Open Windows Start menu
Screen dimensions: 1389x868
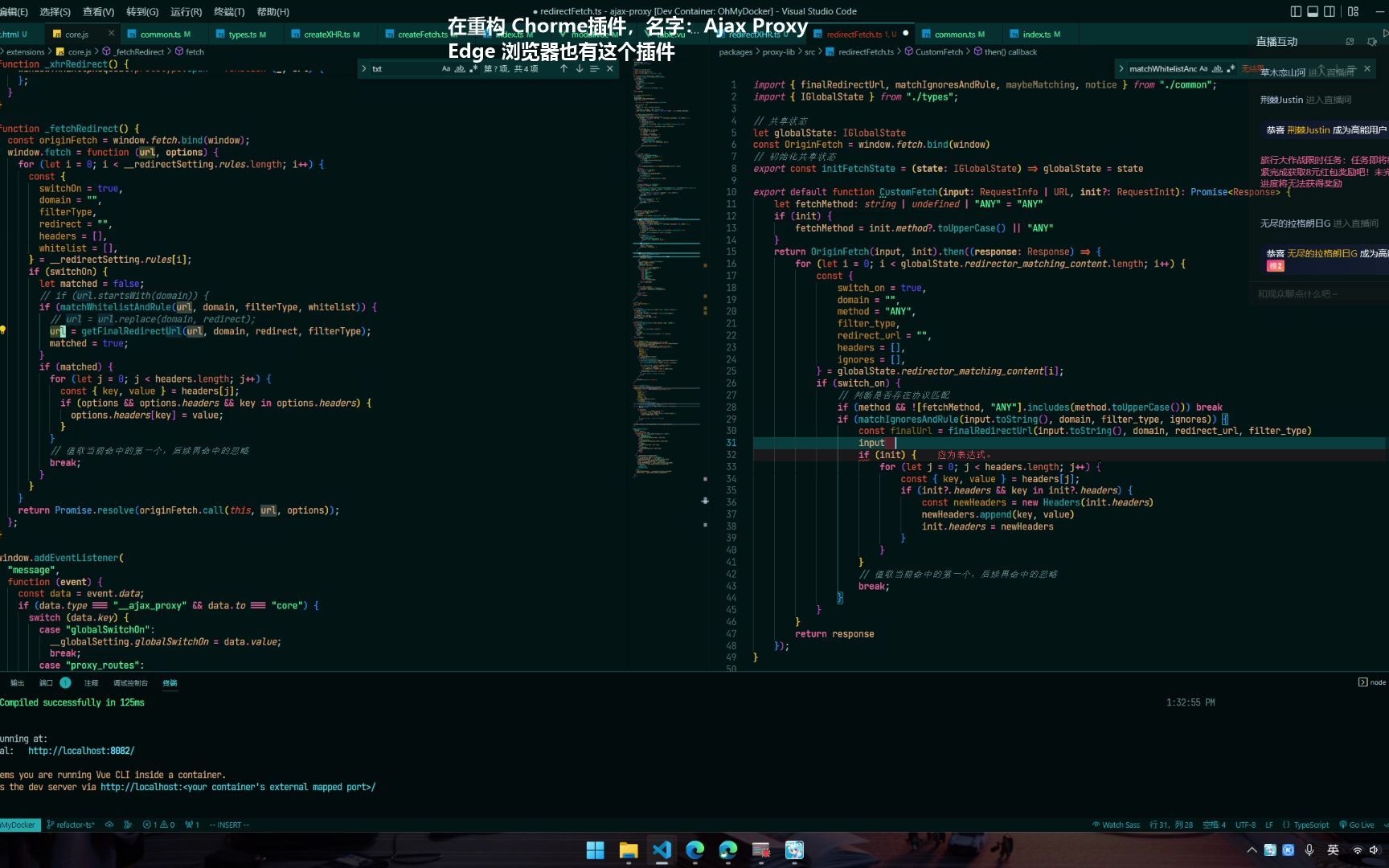coord(595,850)
